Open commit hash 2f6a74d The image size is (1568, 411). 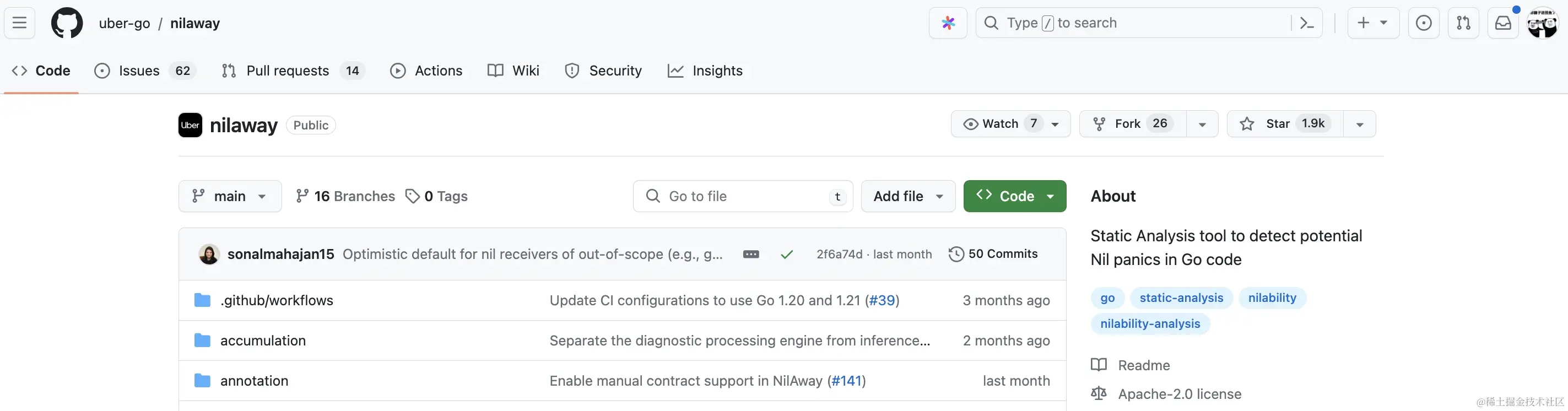(x=840, y=255)
